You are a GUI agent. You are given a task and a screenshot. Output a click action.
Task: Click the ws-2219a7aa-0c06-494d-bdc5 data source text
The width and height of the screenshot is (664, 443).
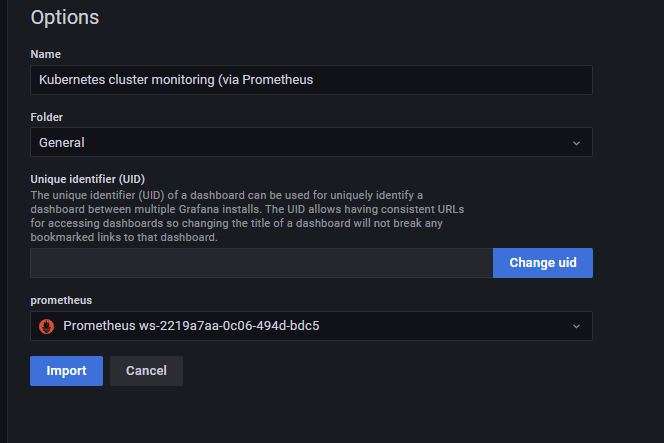pos(233,326)
